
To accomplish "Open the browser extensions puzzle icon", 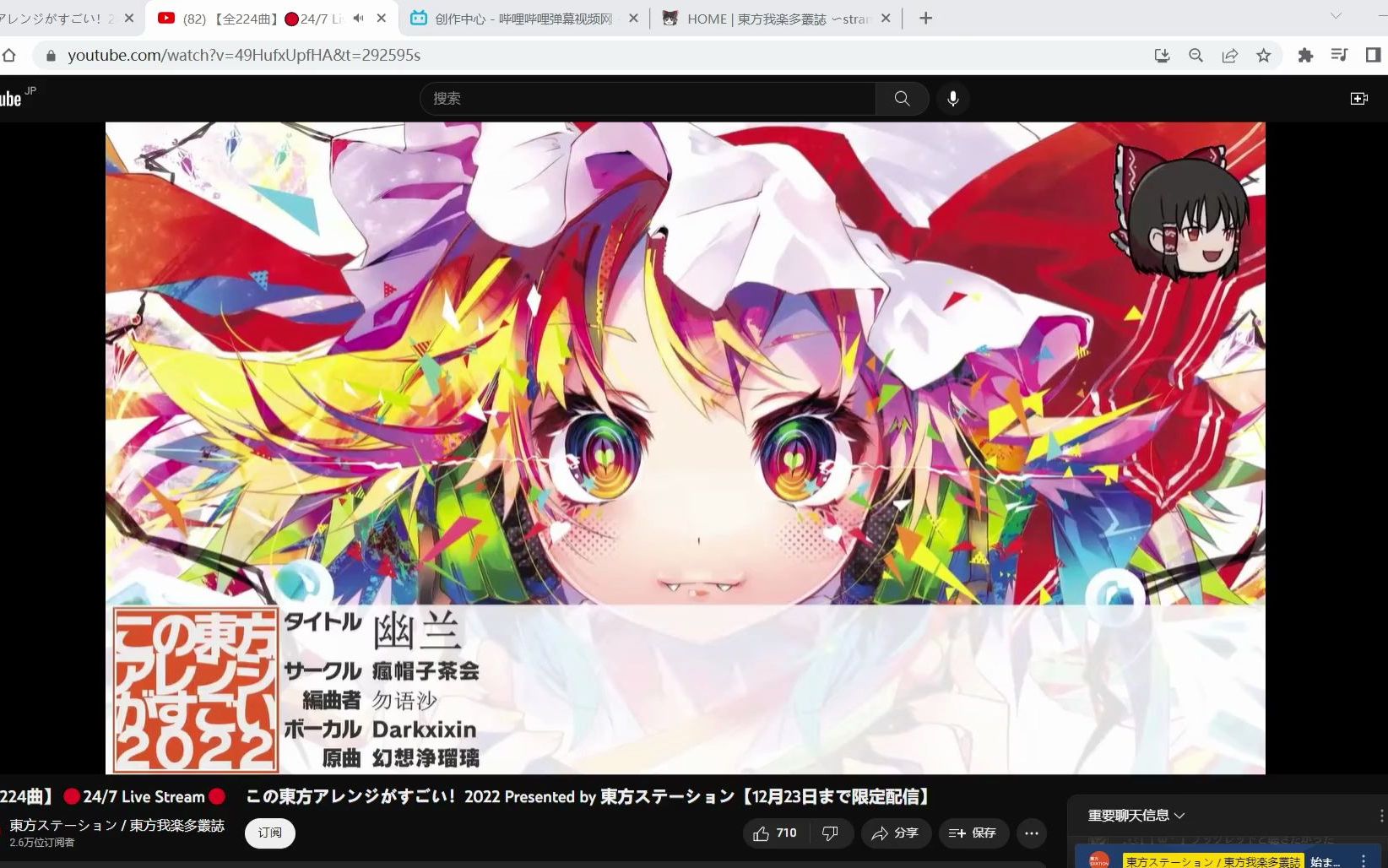I will [1305, 56].
